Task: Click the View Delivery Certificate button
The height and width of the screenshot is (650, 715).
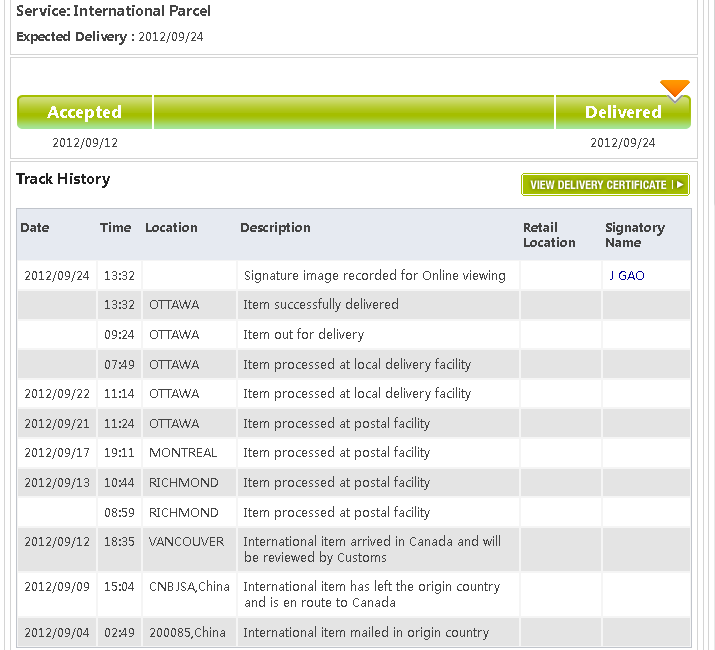Action: pos(605,185)
